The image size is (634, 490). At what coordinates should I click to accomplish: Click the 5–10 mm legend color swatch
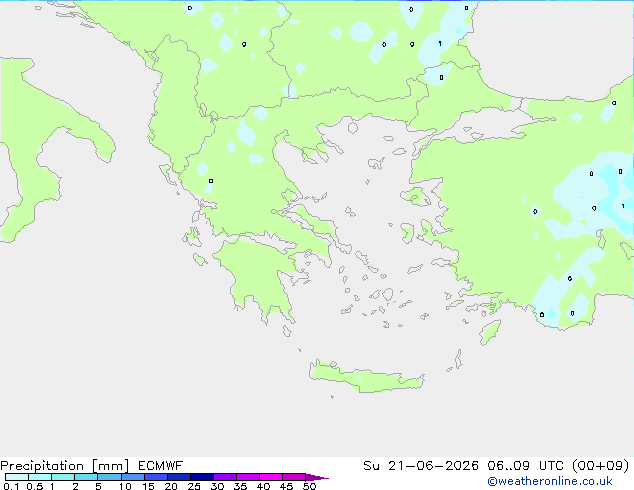click(x=109, y=477)
